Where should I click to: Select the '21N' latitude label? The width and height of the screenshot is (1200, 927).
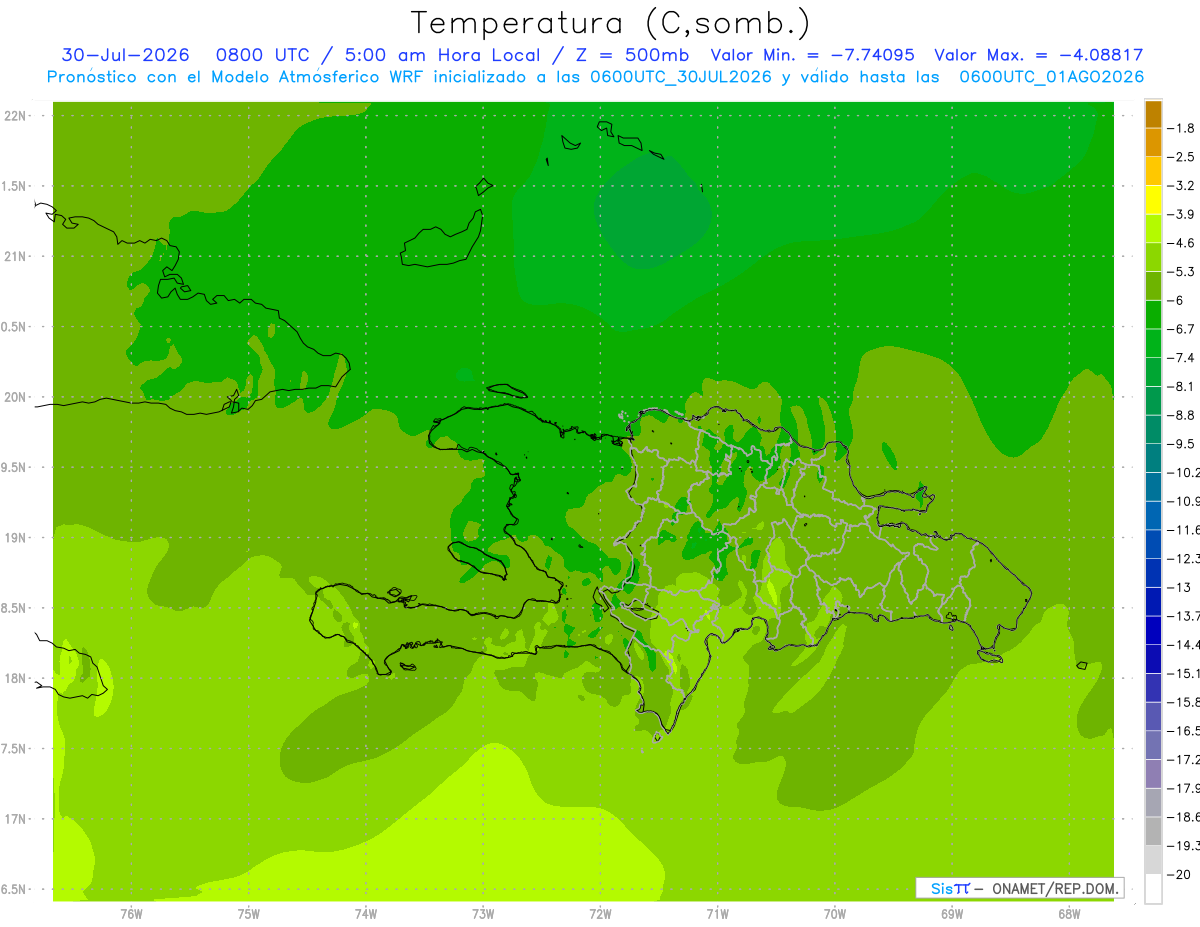(x=16, y=257)
